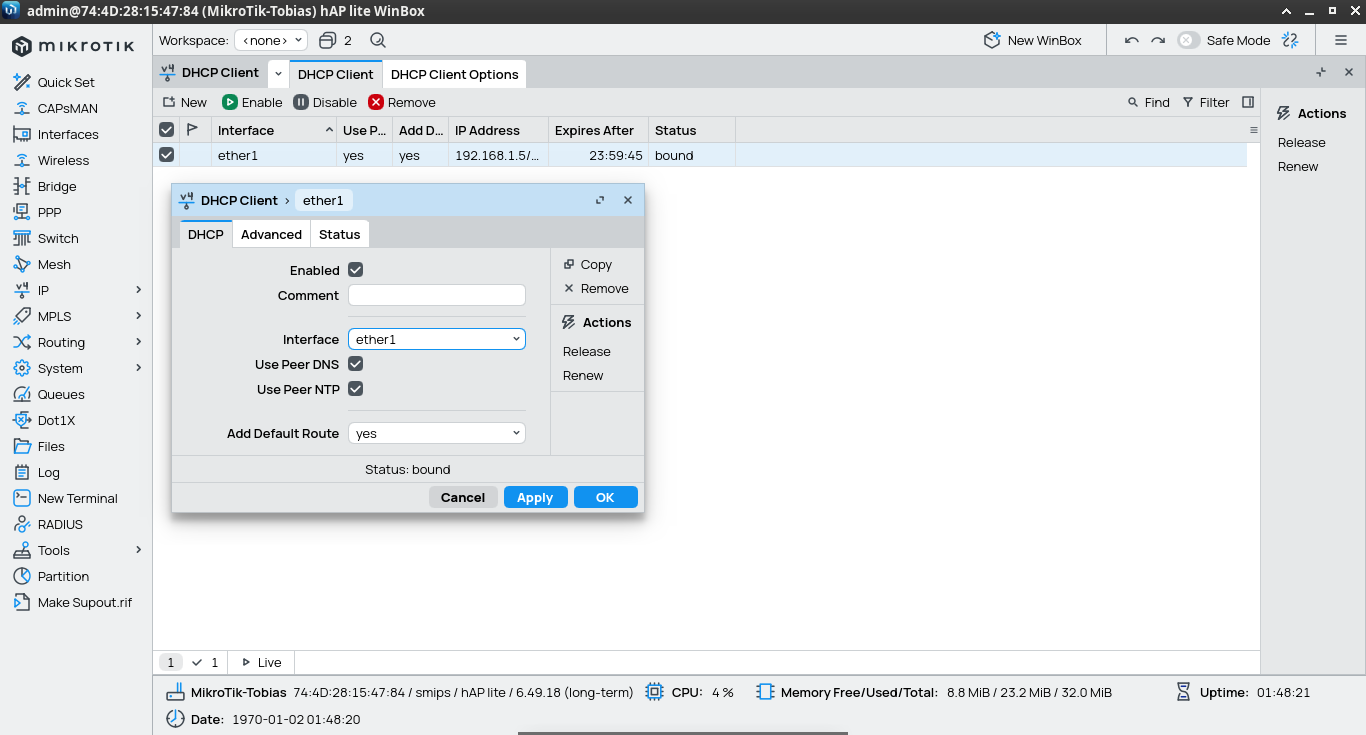Uncheck the Use Peer NTP checkbox
This screenshot has width=1366, height=735.
355,389
